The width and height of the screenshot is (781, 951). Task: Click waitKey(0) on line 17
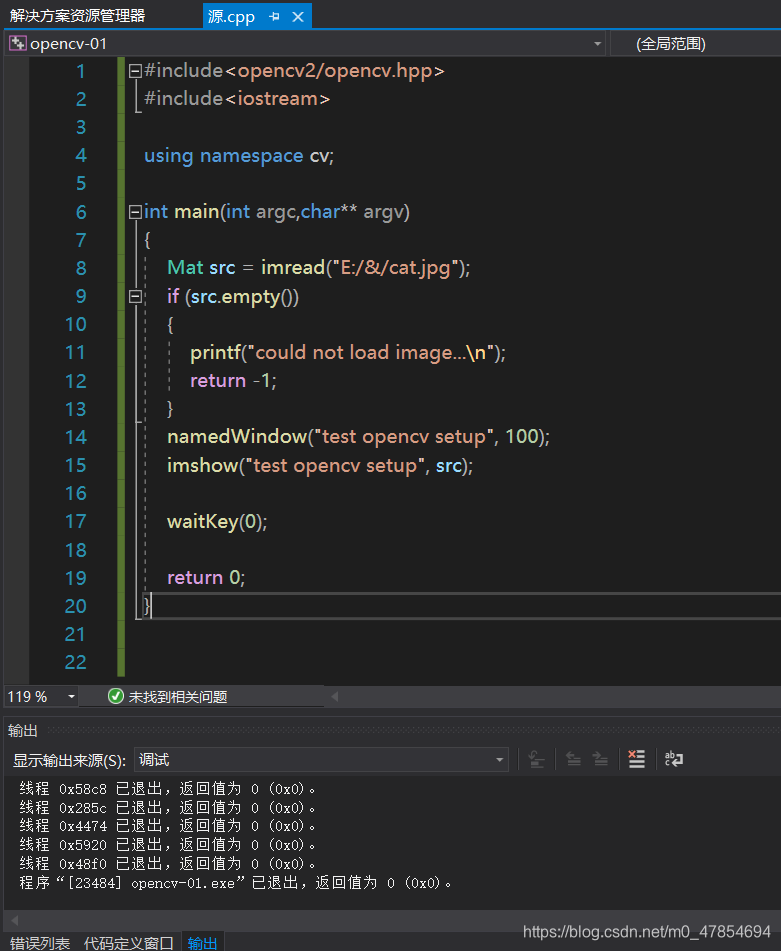click(216, 522)
